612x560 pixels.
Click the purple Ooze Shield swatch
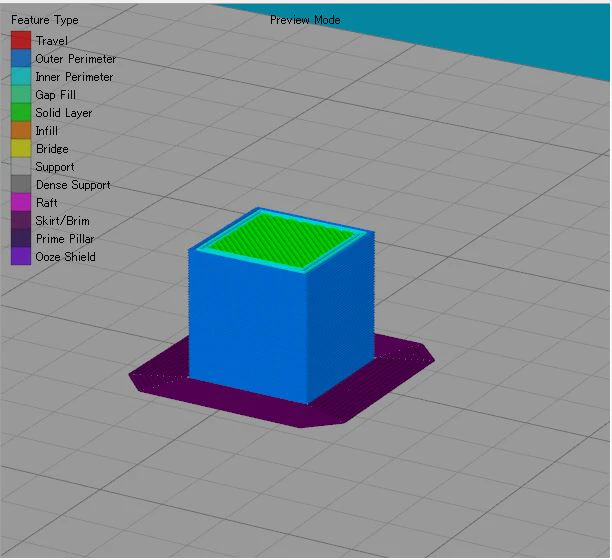pos(21,256)
